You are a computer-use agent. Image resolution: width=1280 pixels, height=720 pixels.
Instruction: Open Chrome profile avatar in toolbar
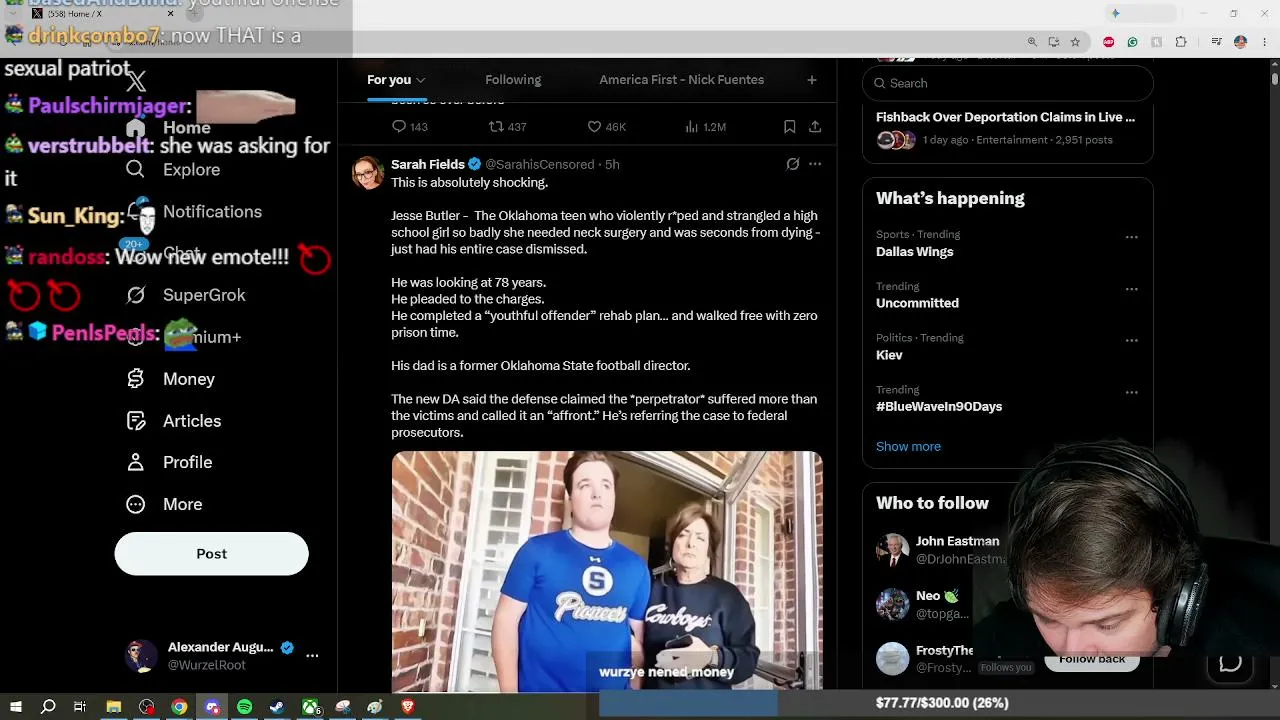coord(1240,42)
